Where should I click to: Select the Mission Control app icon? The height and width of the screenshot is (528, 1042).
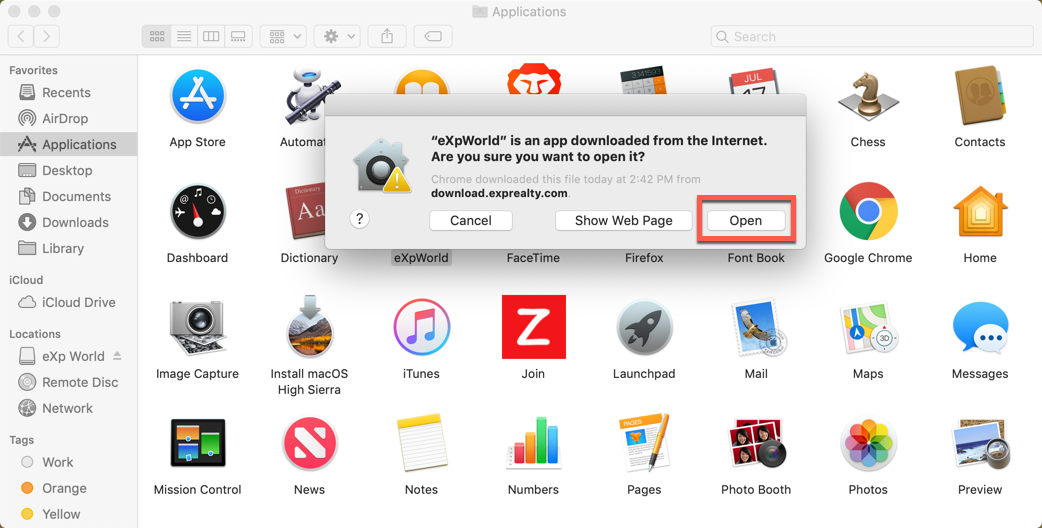click(197, 443)
